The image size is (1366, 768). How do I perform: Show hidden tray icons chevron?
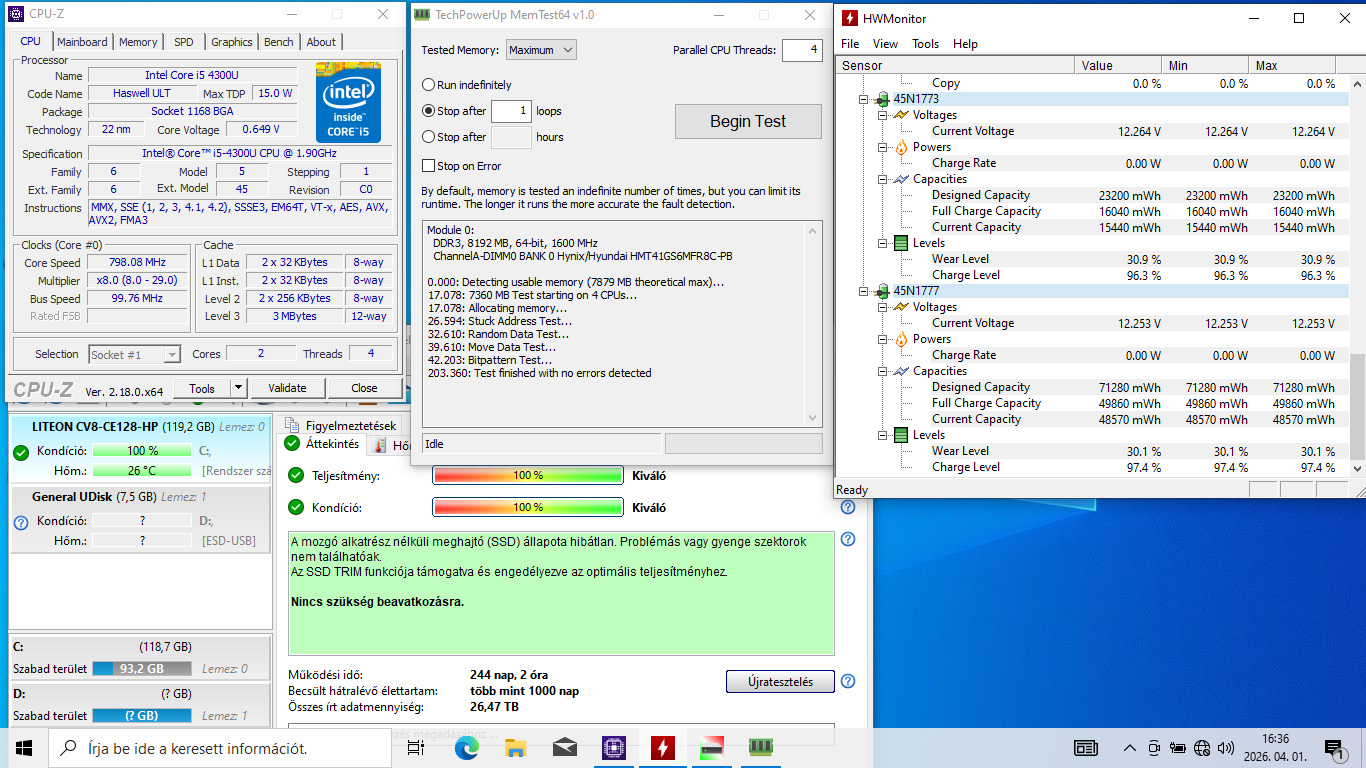(1130, 748)
